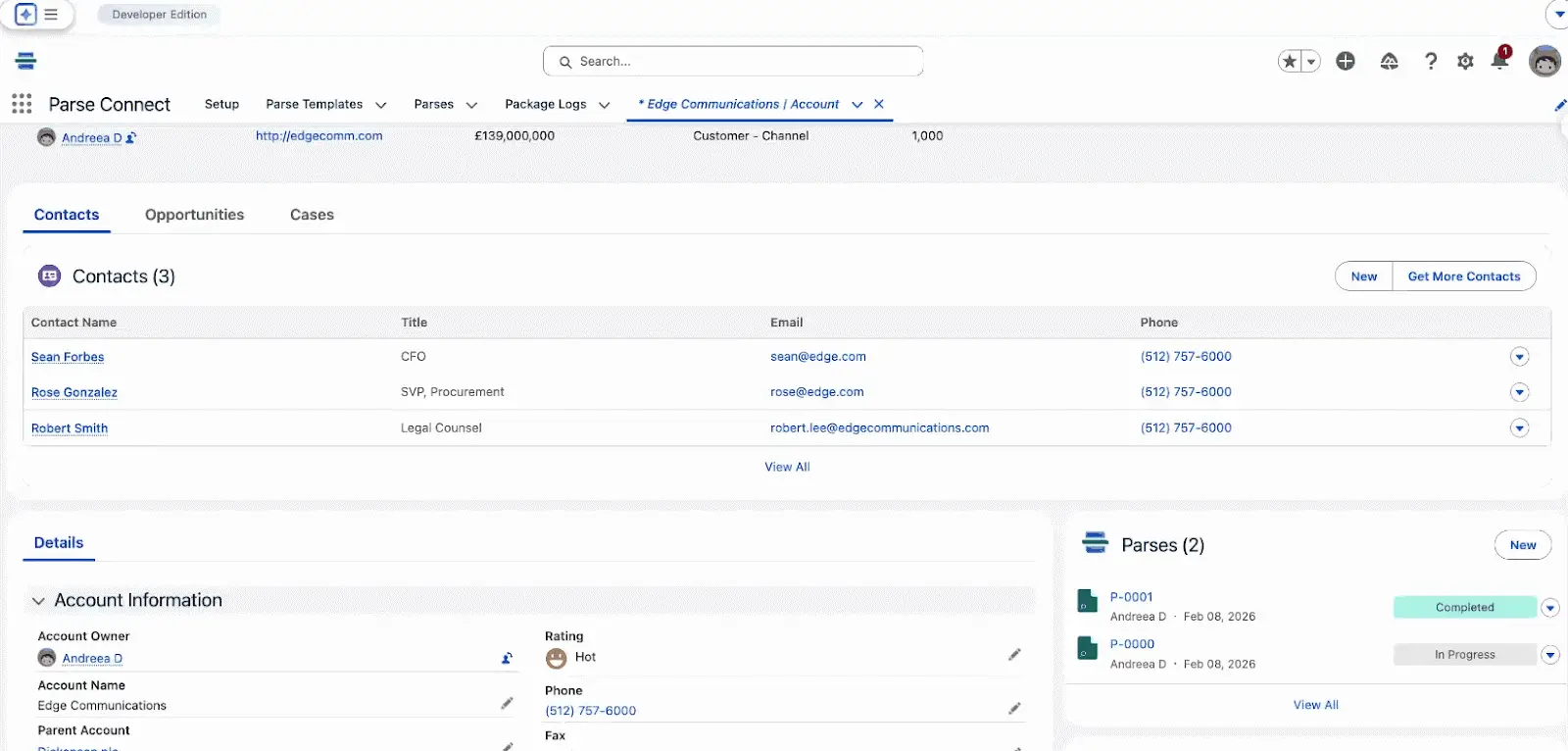Edit Account Name with pencil icon
The width and height of the screenshot is (1568, 751).
[x=507, y=703]
